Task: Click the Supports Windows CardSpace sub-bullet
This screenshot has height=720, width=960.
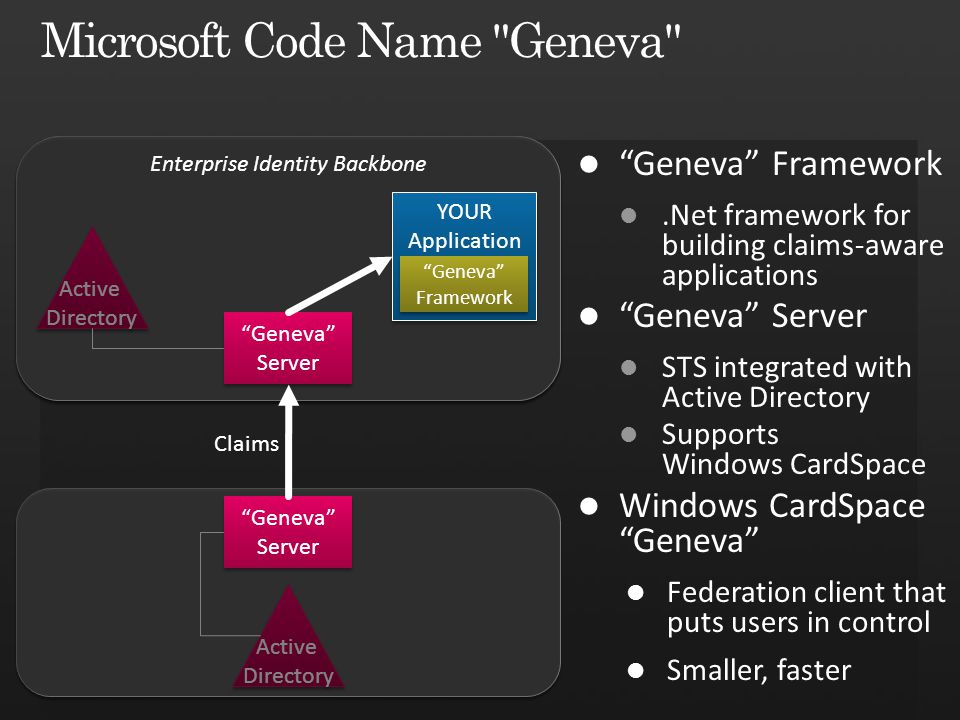Action: [x=793, y=449]
